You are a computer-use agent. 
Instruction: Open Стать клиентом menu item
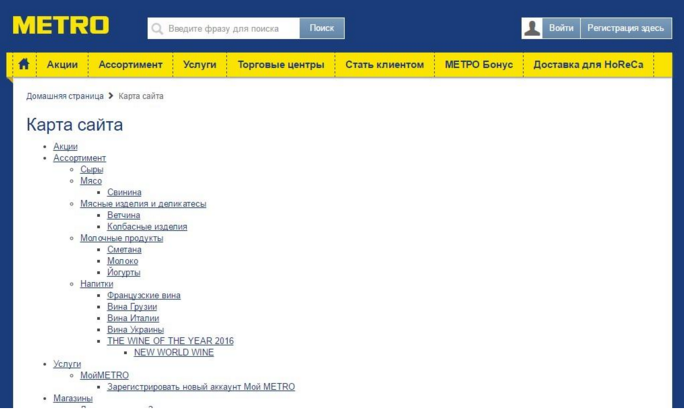[x=384, y=65]
